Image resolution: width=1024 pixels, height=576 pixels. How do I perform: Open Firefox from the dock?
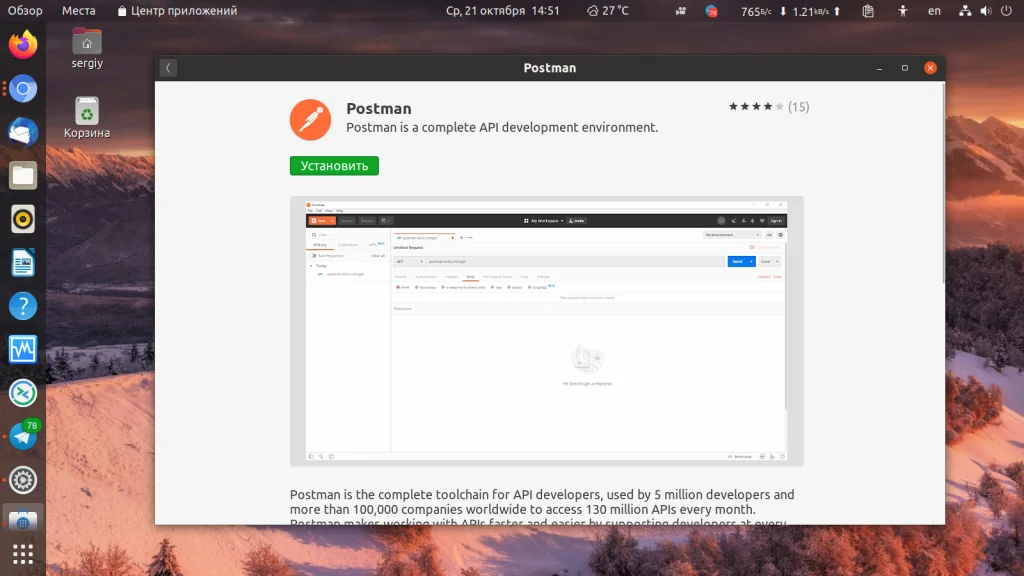point(23,45)
